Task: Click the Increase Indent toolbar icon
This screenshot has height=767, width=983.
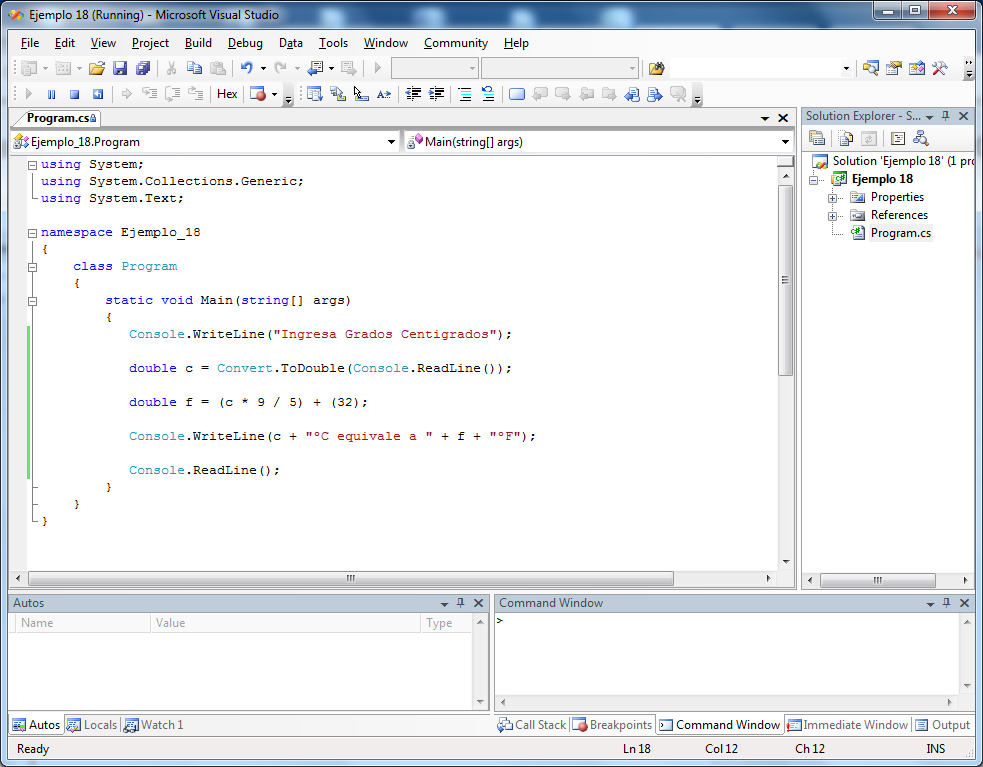Action: coord(434,93)
